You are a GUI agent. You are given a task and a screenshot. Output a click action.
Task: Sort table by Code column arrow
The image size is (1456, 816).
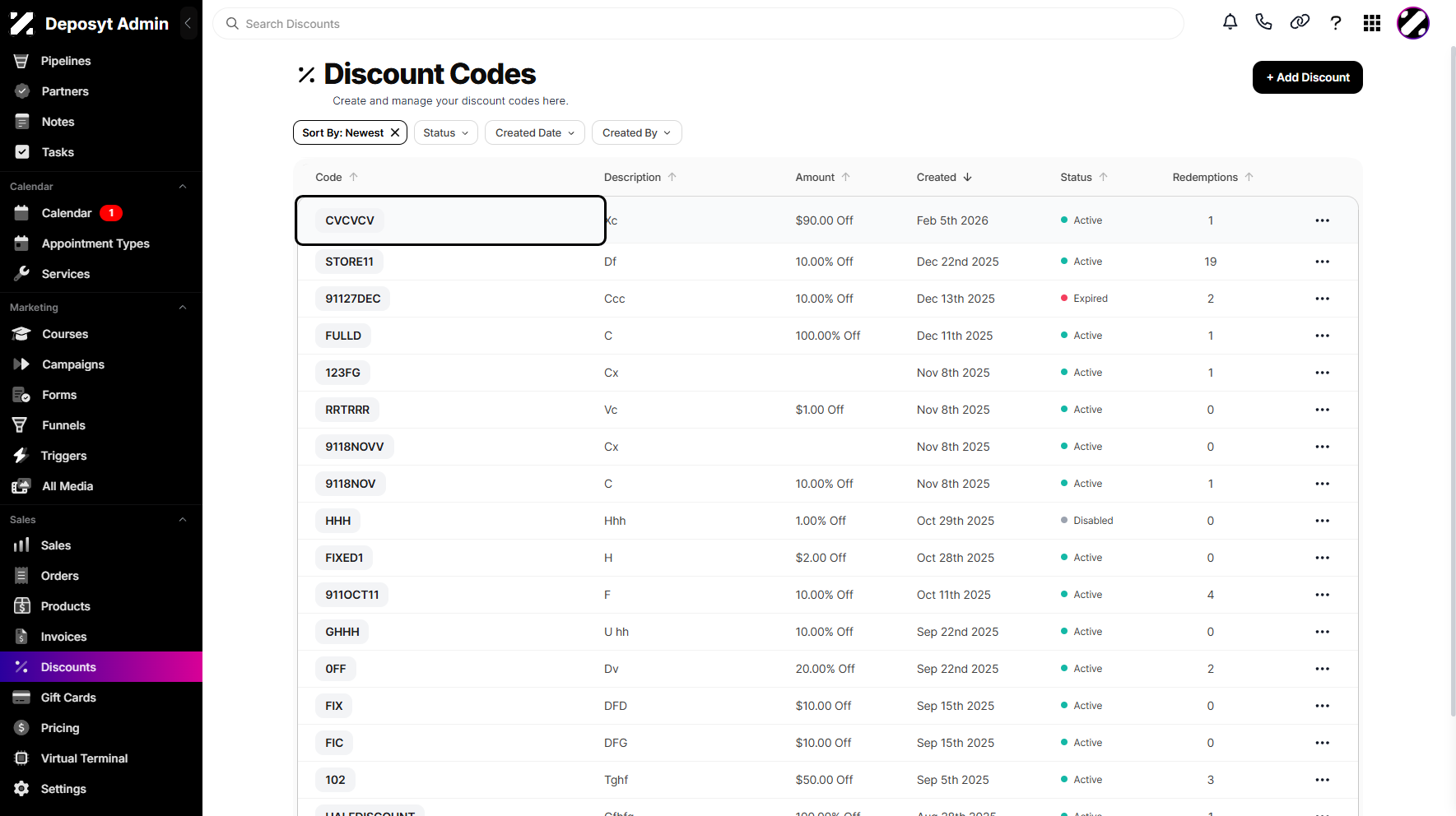pyautogui.click(x=354, y=177)
